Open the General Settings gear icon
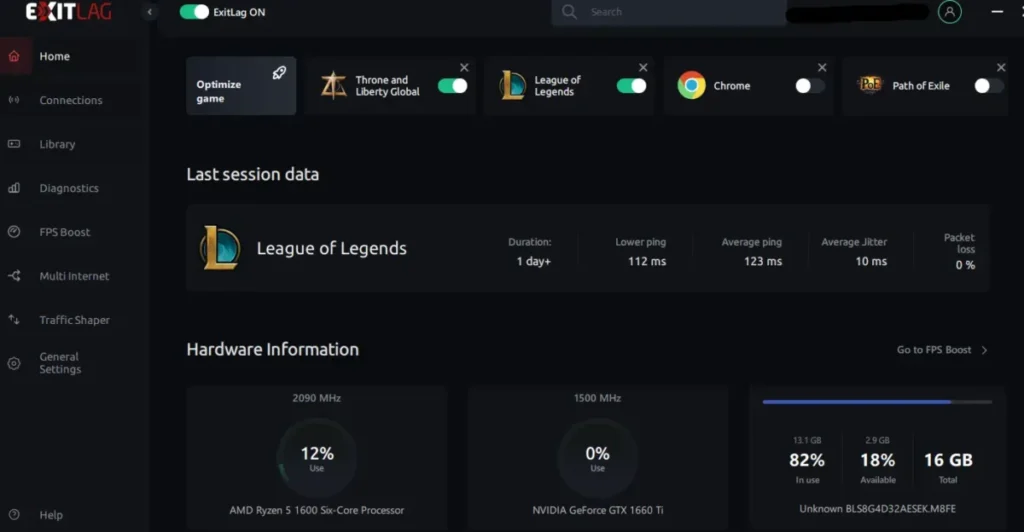 pos(14,363)
